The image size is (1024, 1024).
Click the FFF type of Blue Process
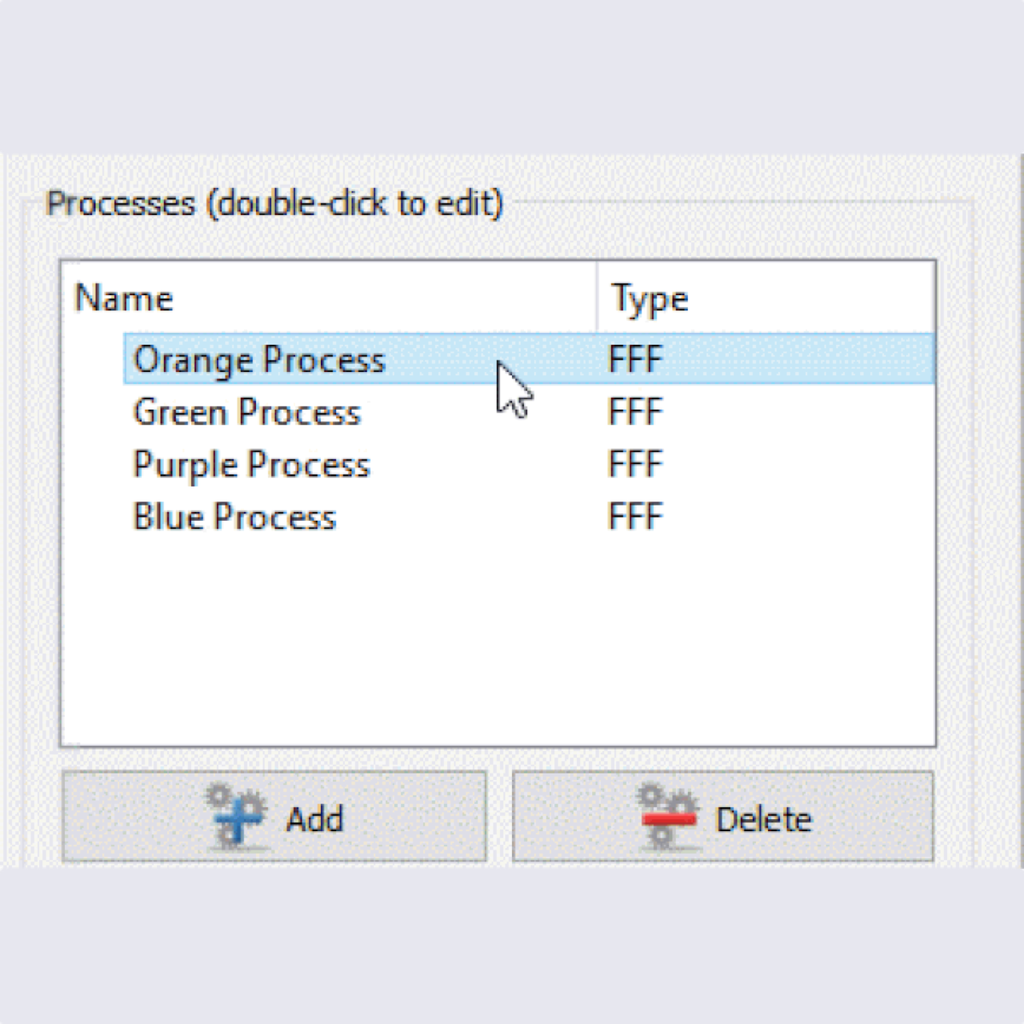coord(635,517)
